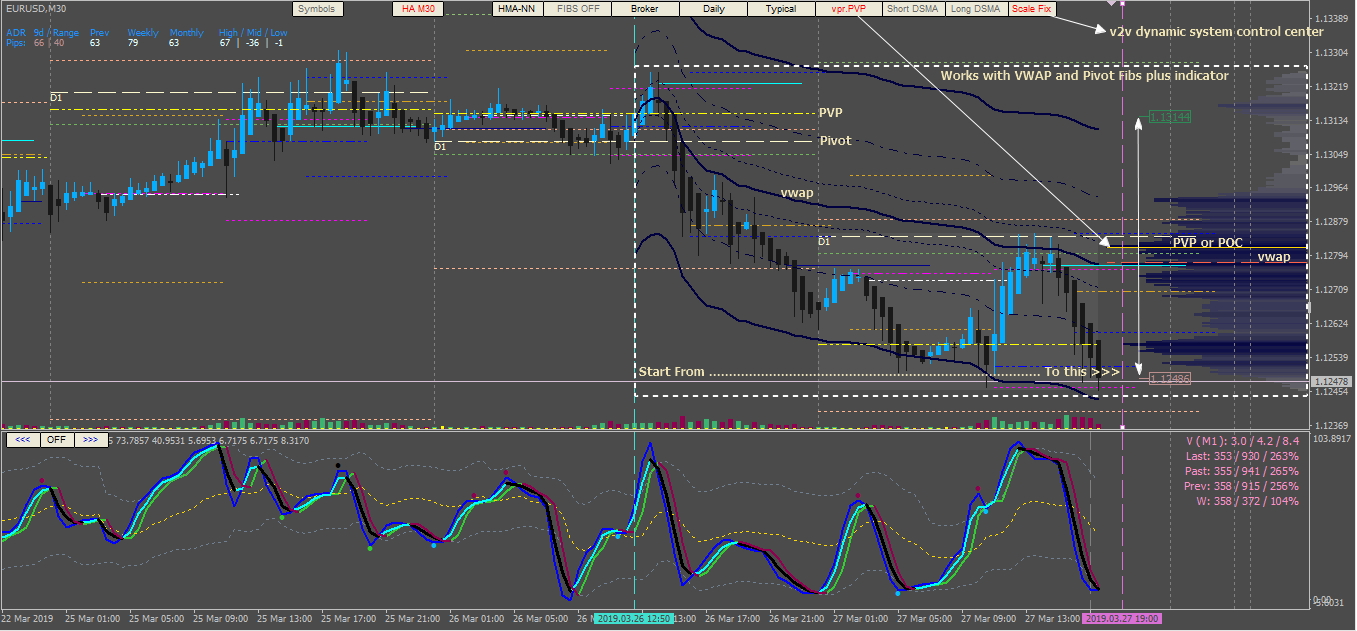Screen dimensions: 1357x631
Task: Click the V (M1): 3.0 / 4.2 / 8.4 readout
Action: pyautogui.click(x=1241, y=440)
